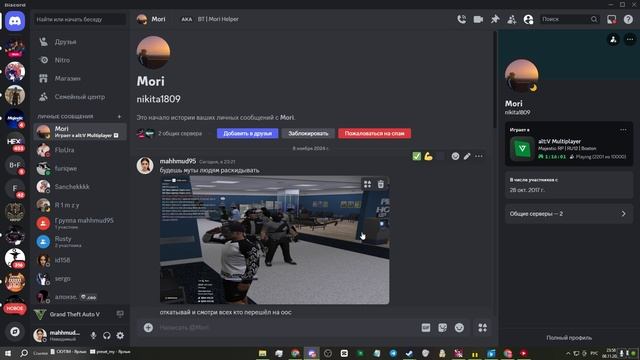Open Steam from the taskbar
This screenshot has width=640, height=360.
(x=409, y=353)
